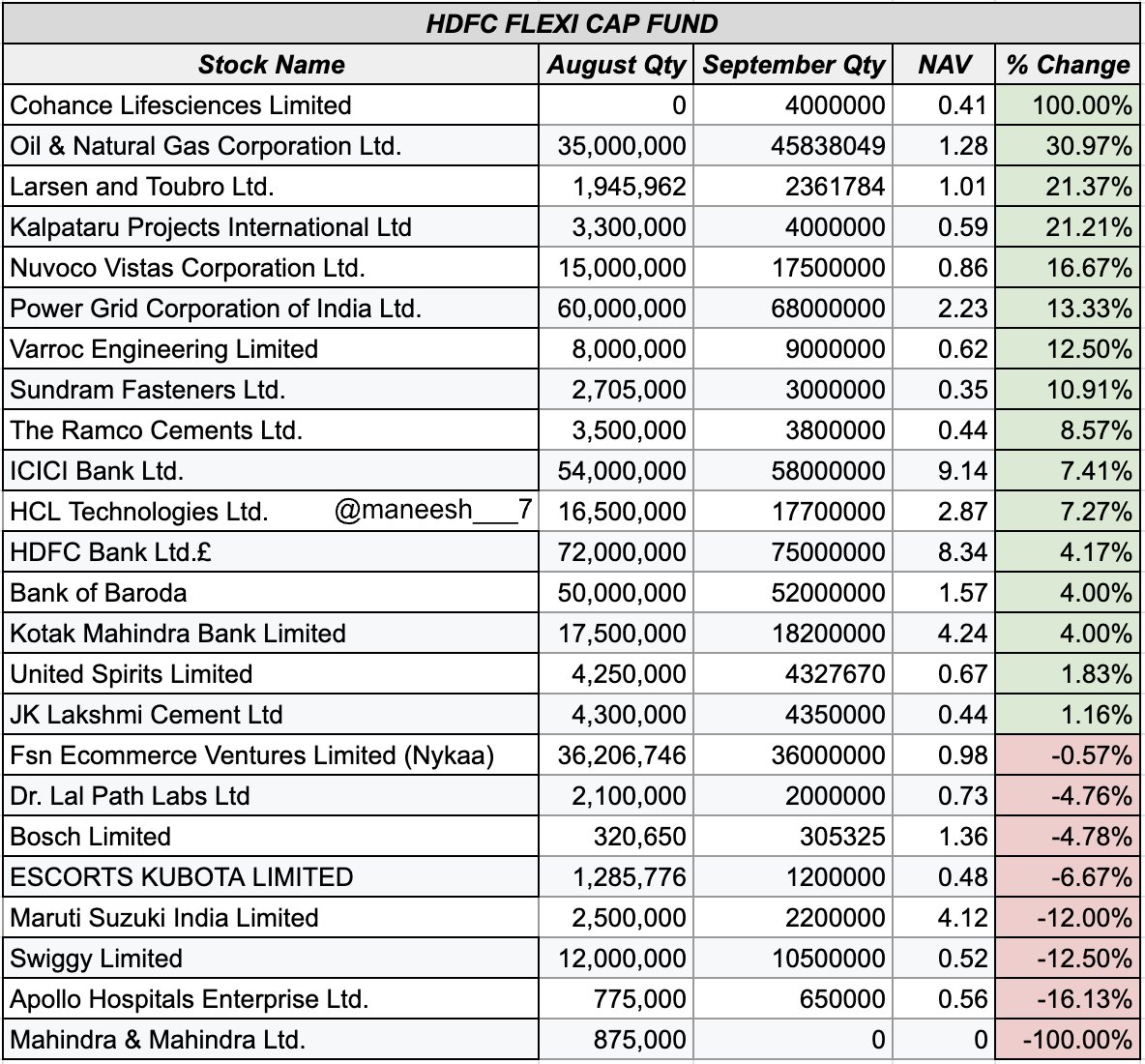1145x1064 pixels.
Task: Click the 'HDFC Bank Ltd.£' cell
Action: coord(271,552)
